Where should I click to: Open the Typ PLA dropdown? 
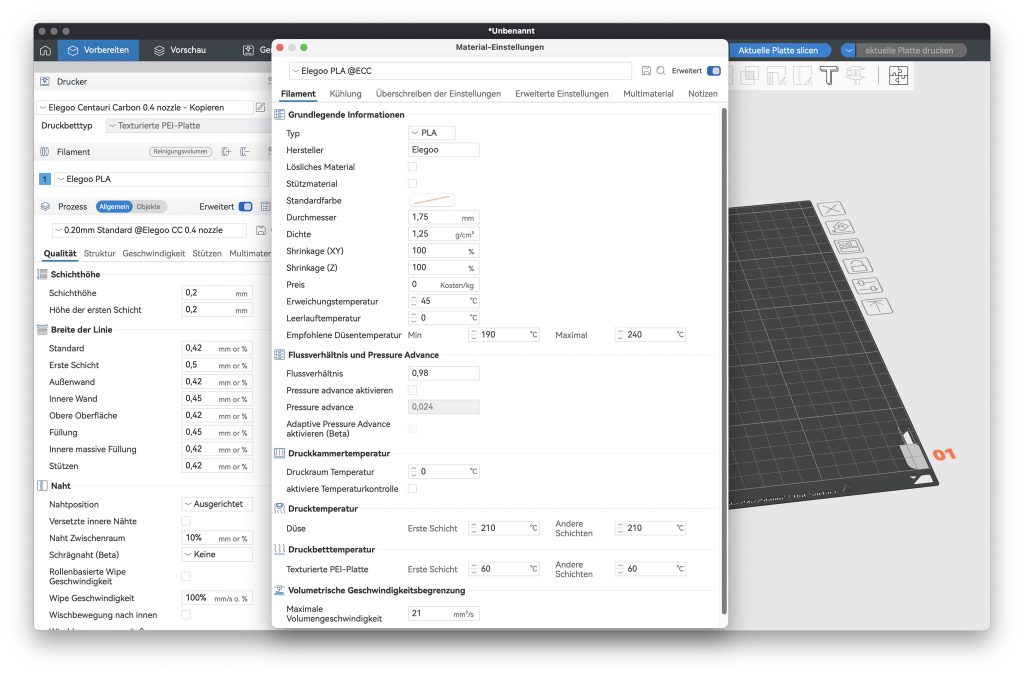pyautogui.click(x=432, y=133)
